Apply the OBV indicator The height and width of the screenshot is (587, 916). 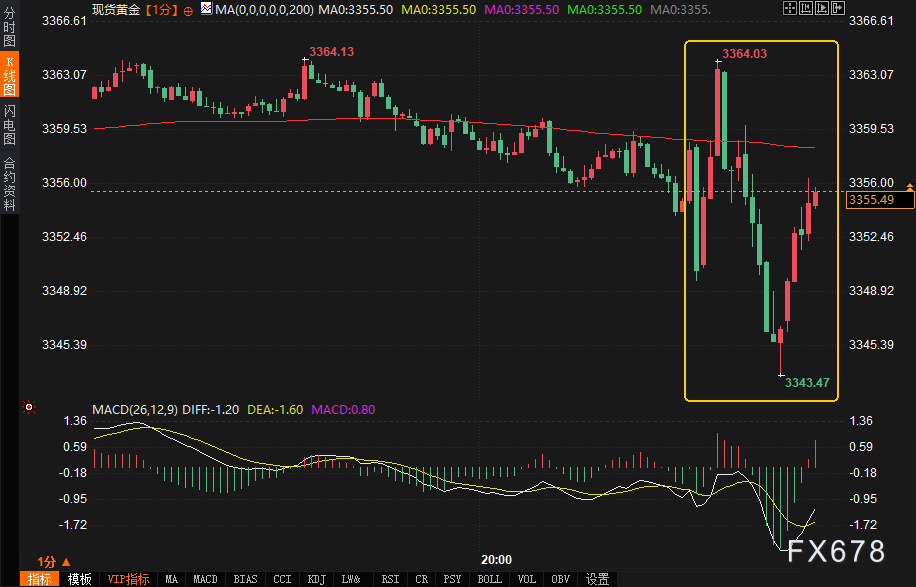(560, 579)
